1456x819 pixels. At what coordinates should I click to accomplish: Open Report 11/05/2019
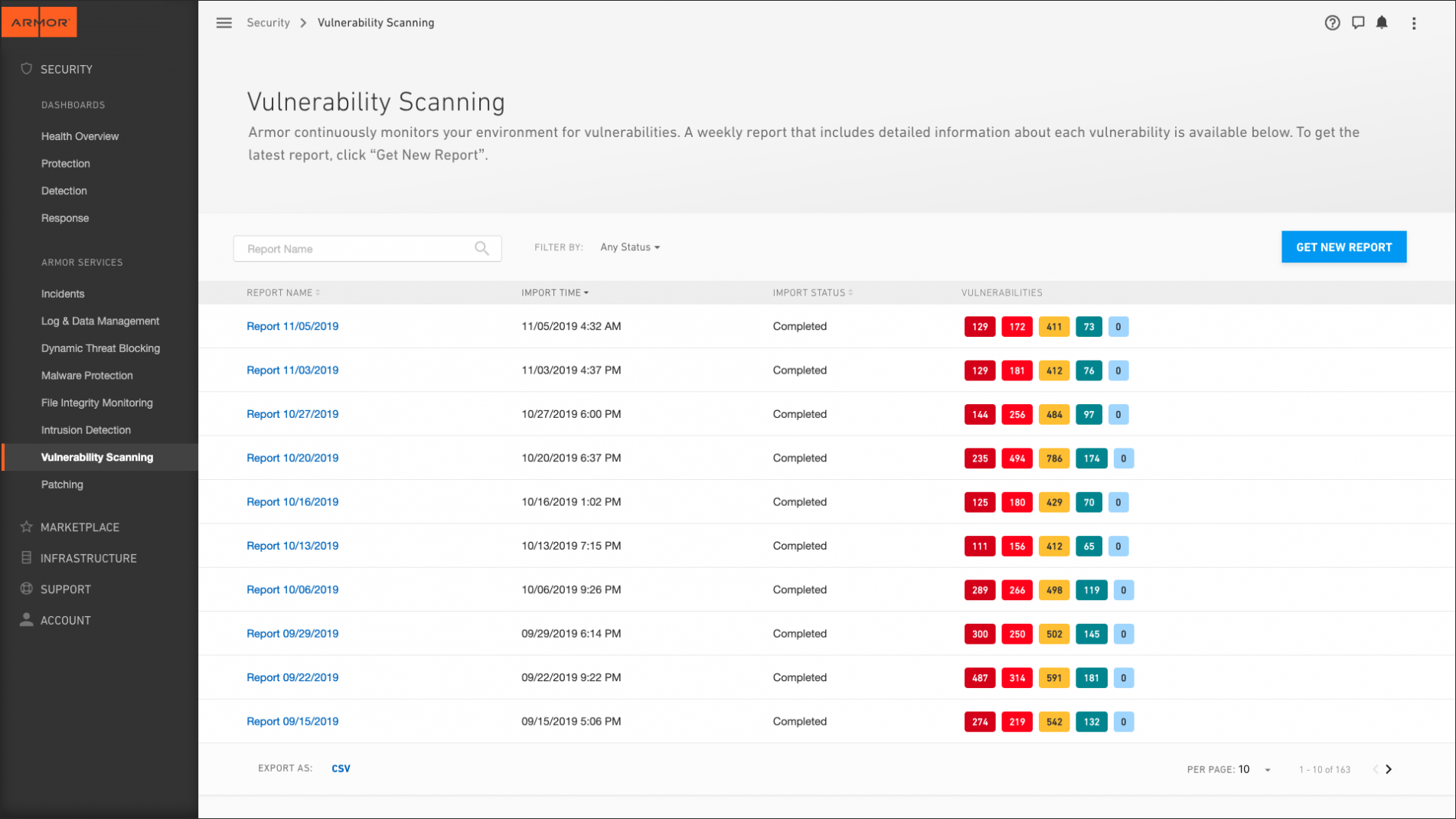click(x=292, y=326)
